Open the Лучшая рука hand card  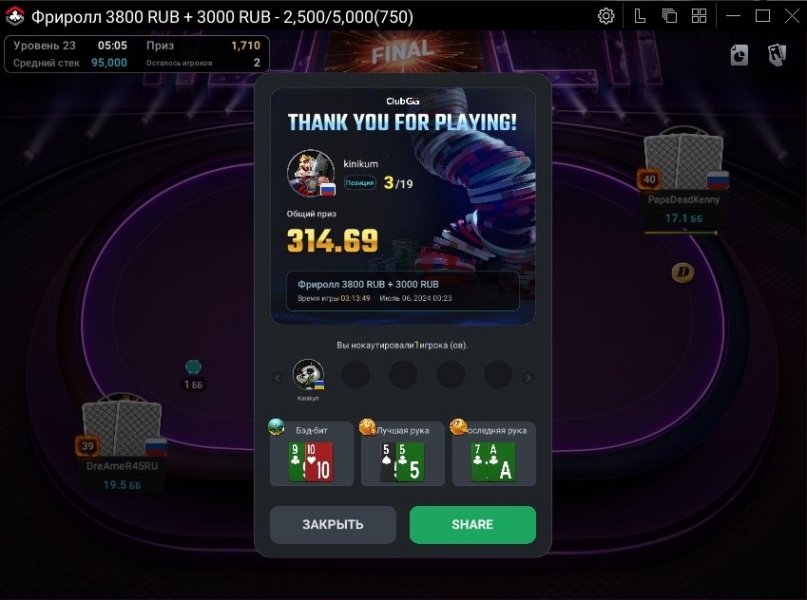pos(402,453)
